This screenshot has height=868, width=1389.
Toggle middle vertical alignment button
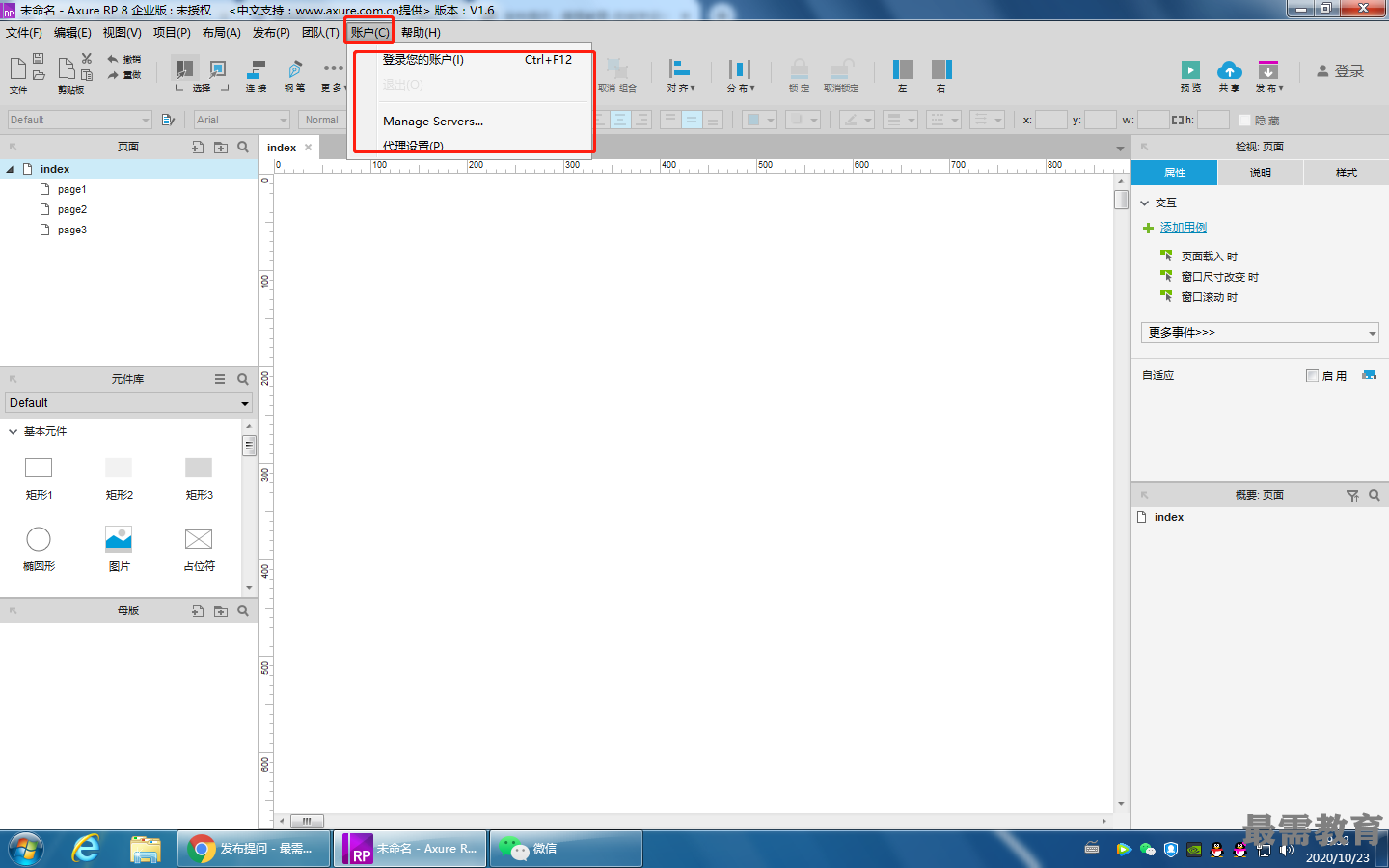tap(692, 120)
